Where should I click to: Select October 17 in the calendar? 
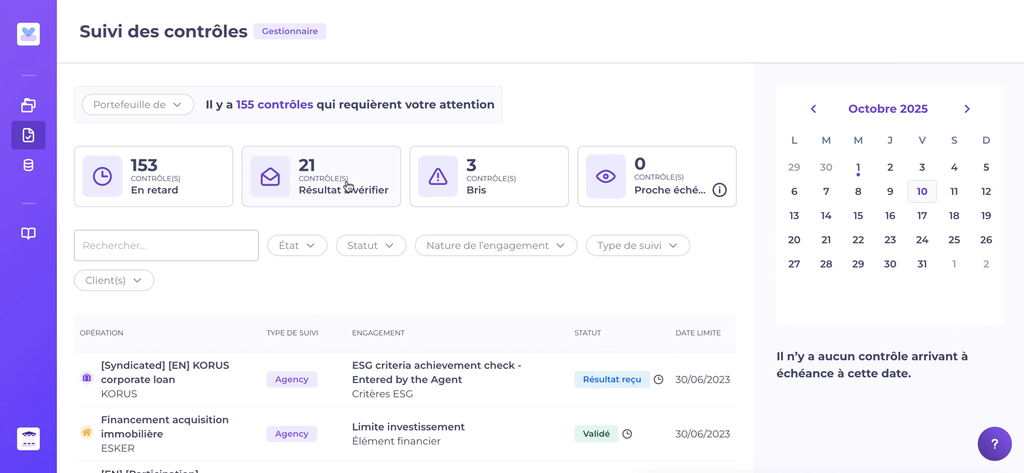pos(922,215)
